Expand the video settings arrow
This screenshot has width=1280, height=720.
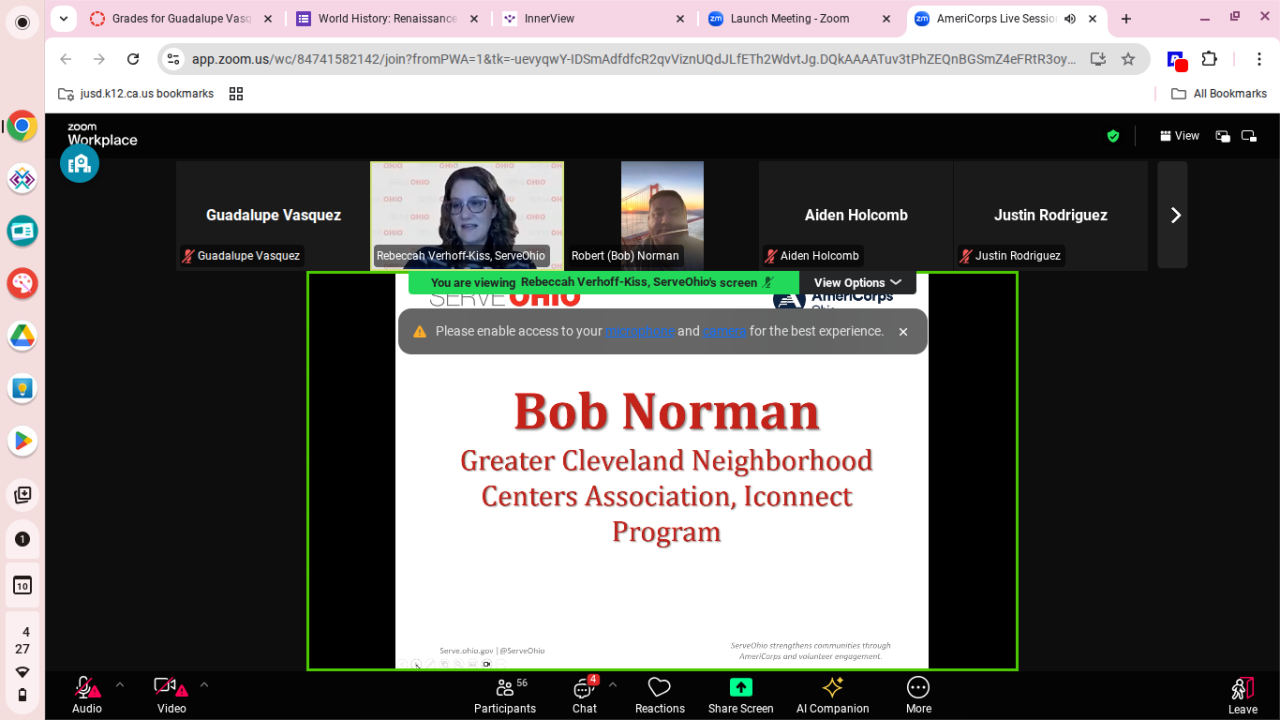(204, 685)
